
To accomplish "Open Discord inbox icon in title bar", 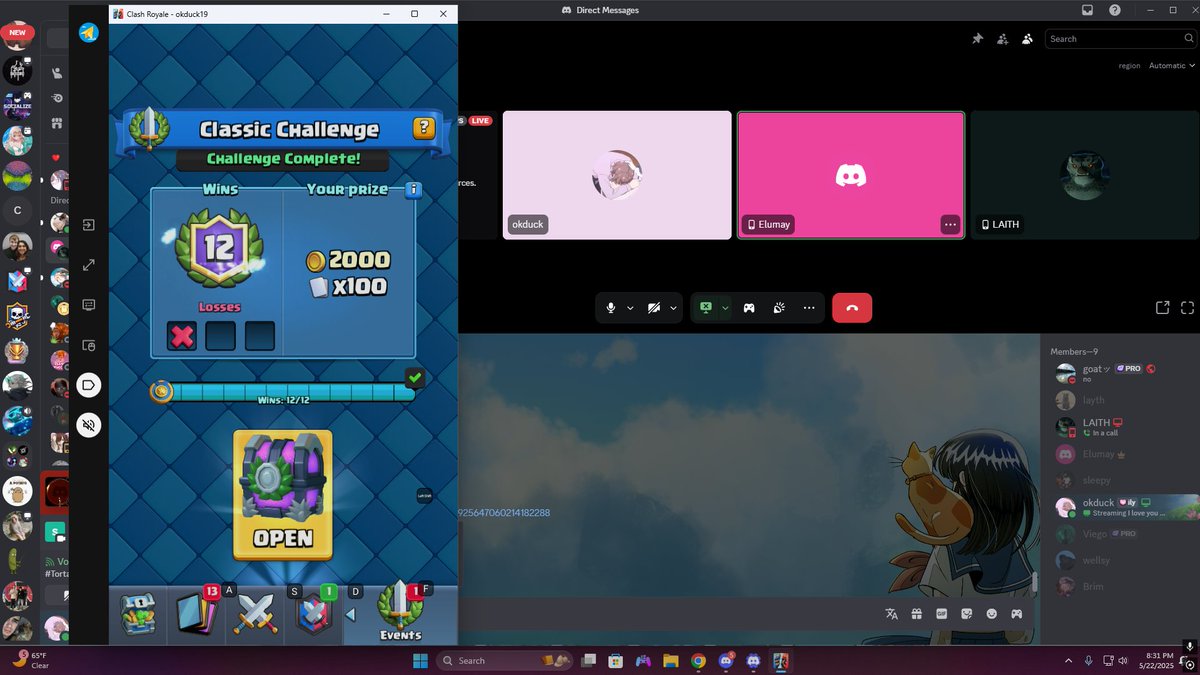I will 1087,10.
